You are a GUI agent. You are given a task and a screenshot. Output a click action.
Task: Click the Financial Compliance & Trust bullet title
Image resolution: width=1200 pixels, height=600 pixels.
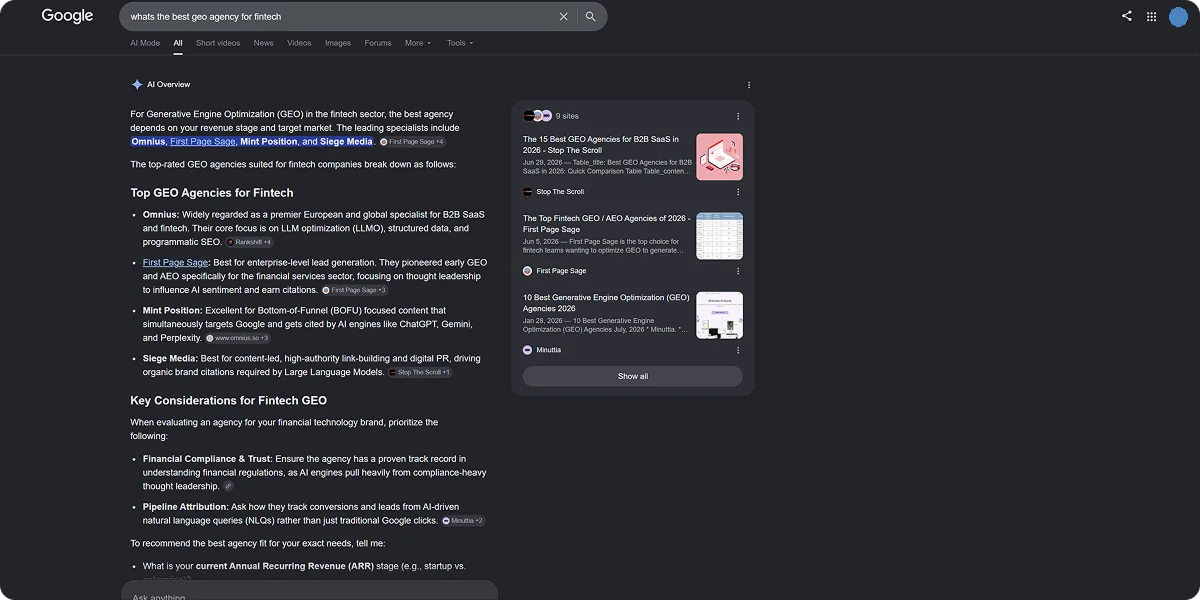pyautogui.click(x=208, y=459)
